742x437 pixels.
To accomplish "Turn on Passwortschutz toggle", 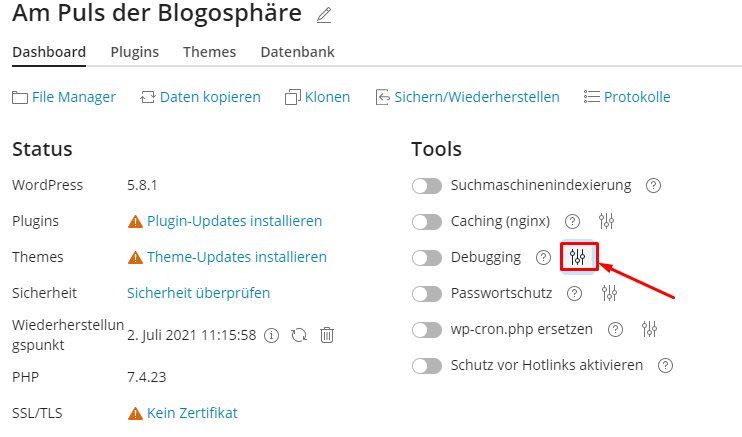I will (427, 294).
